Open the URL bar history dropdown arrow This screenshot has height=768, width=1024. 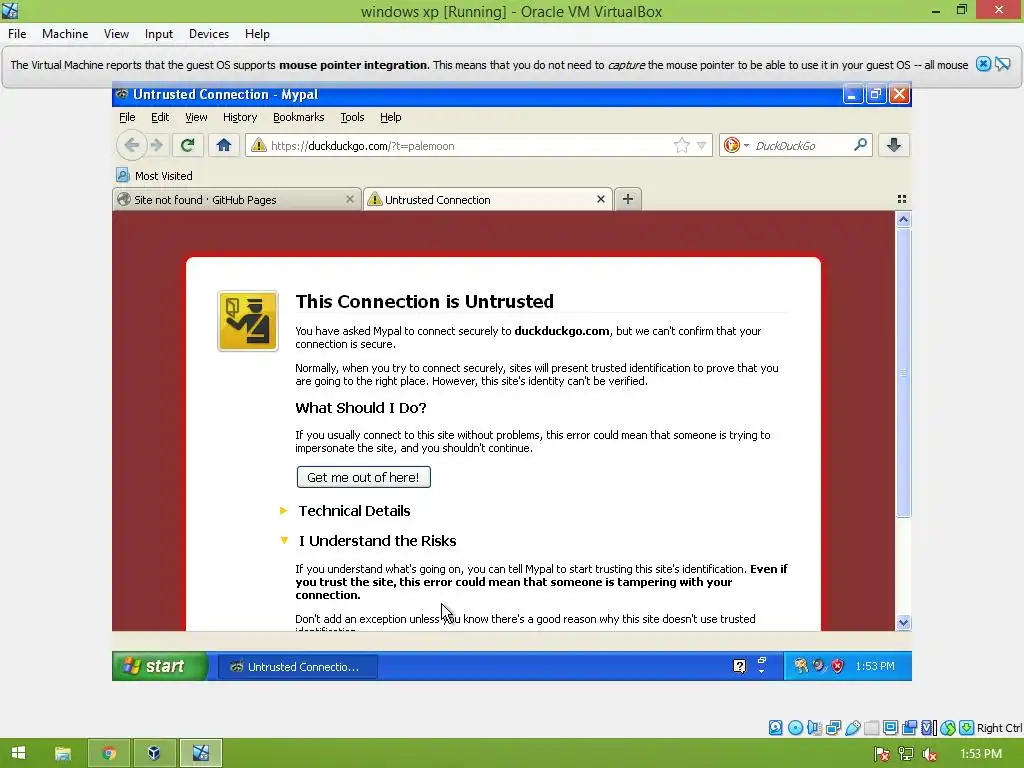(x=701, y=145)
